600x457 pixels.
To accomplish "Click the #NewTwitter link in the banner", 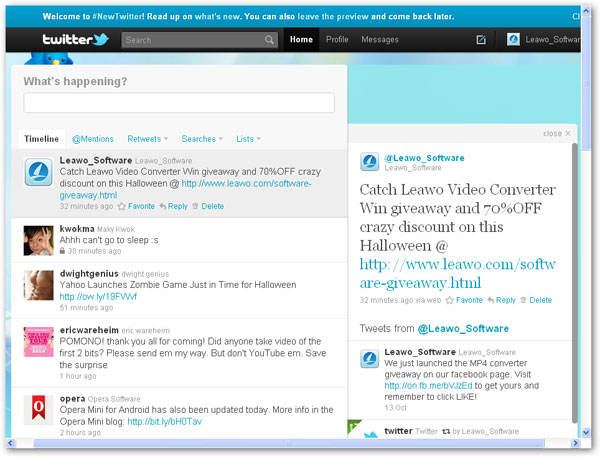I will click(x=118, y=16).
